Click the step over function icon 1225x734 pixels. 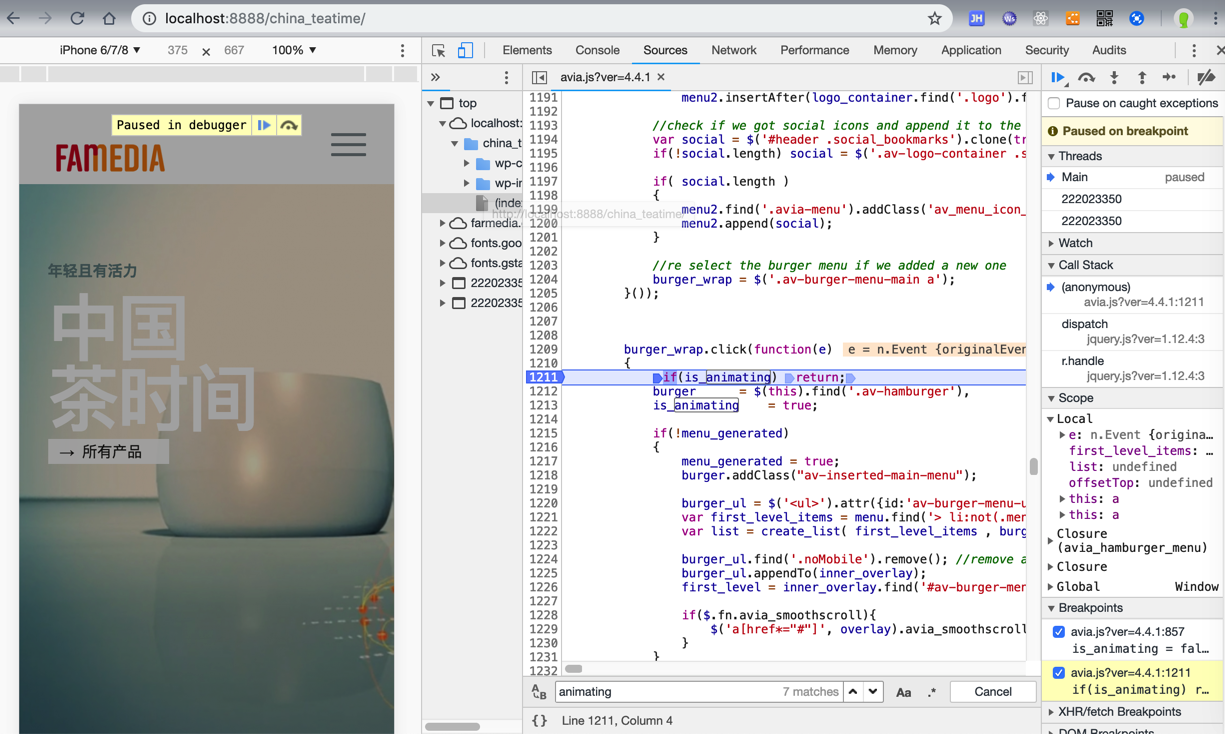pyautogui.click(x=1086, y=78)
